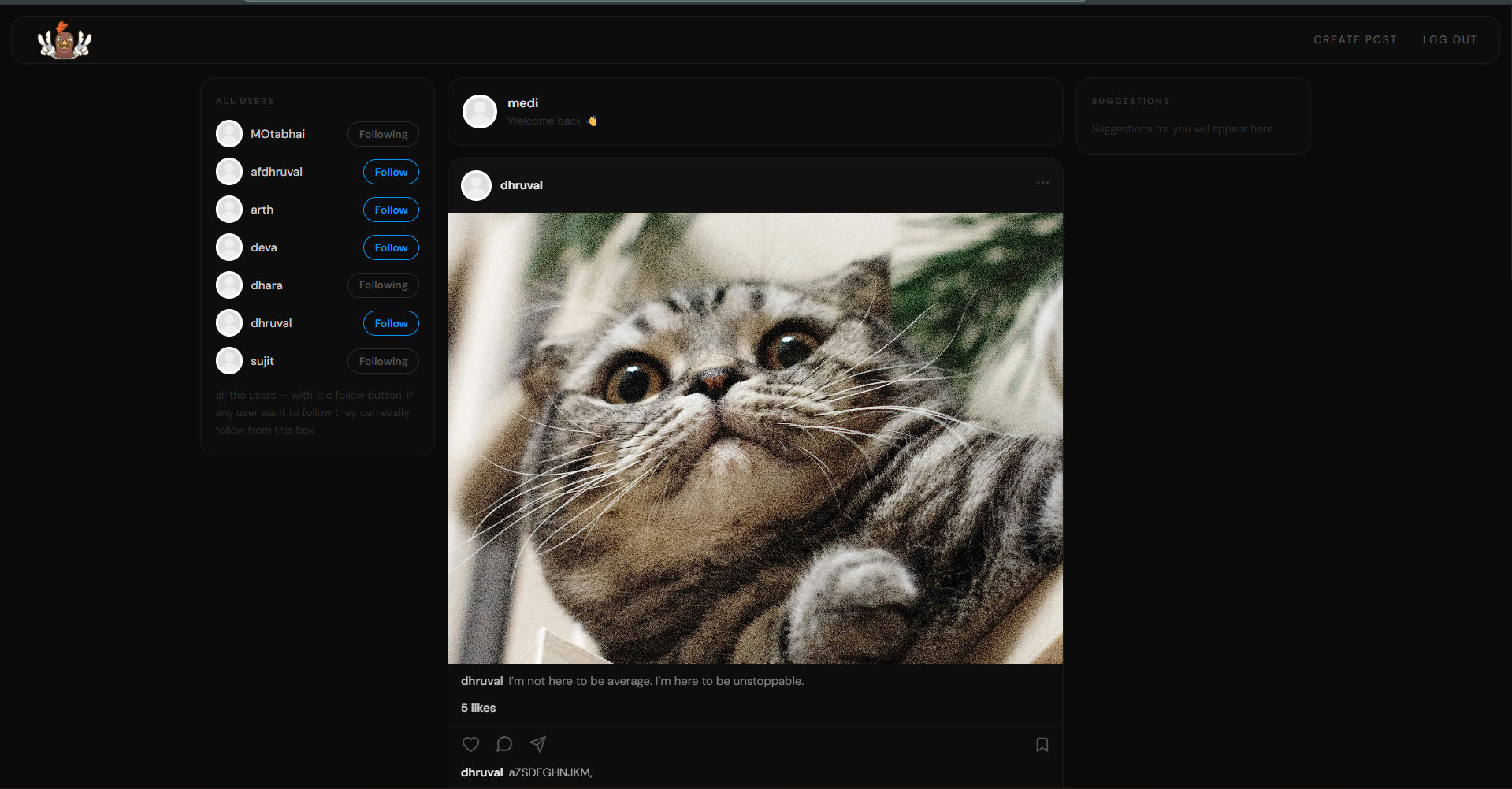Open arth's username link
The width and height of the screenshot is (1512, 789).
coord(262,210)
